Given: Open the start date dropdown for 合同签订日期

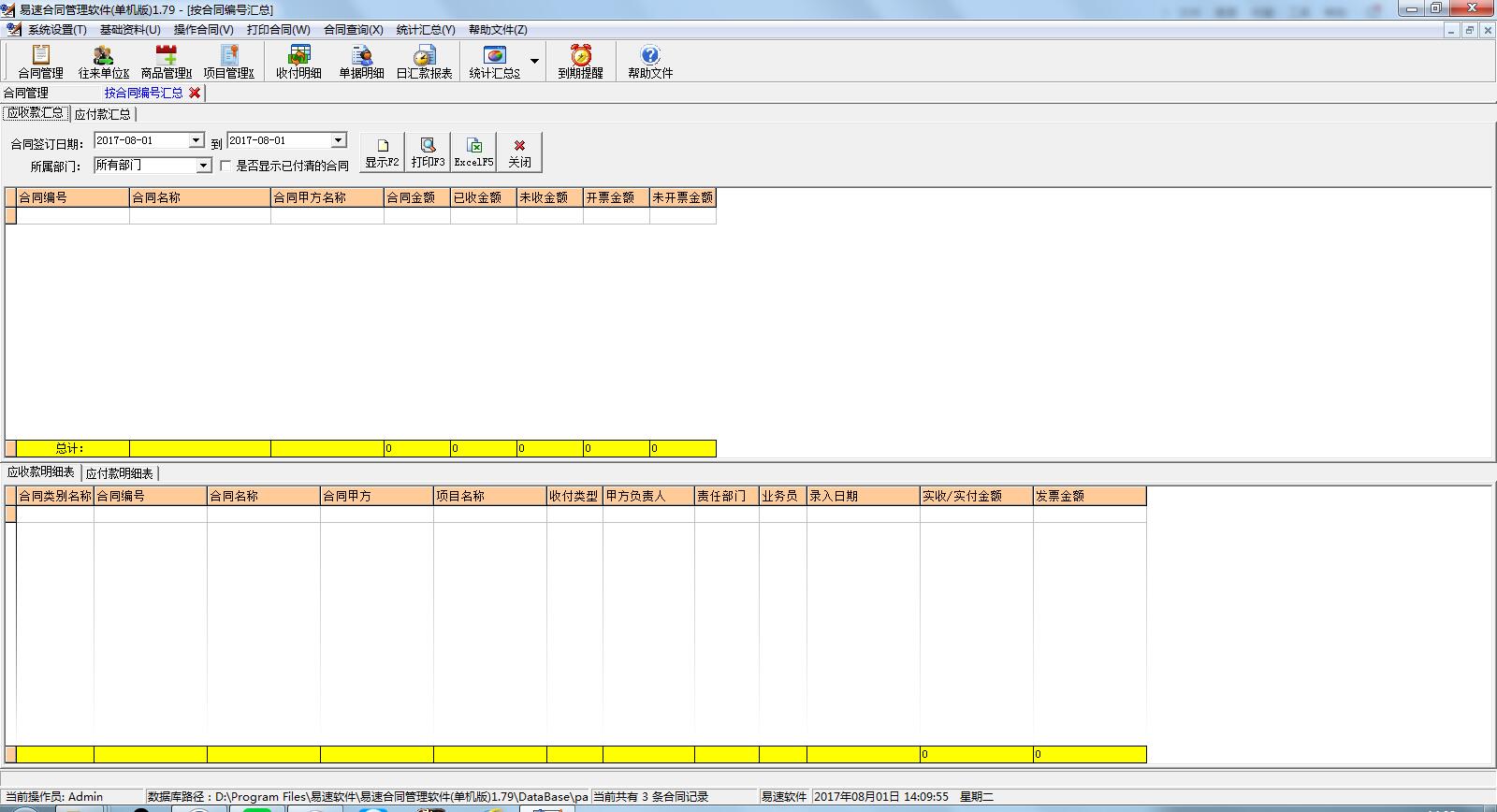Looking at the screenshot, I should coord(196,140).
